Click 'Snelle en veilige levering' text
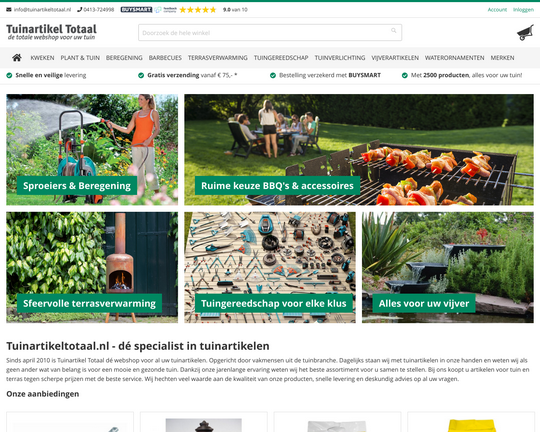 pos(51,75)
